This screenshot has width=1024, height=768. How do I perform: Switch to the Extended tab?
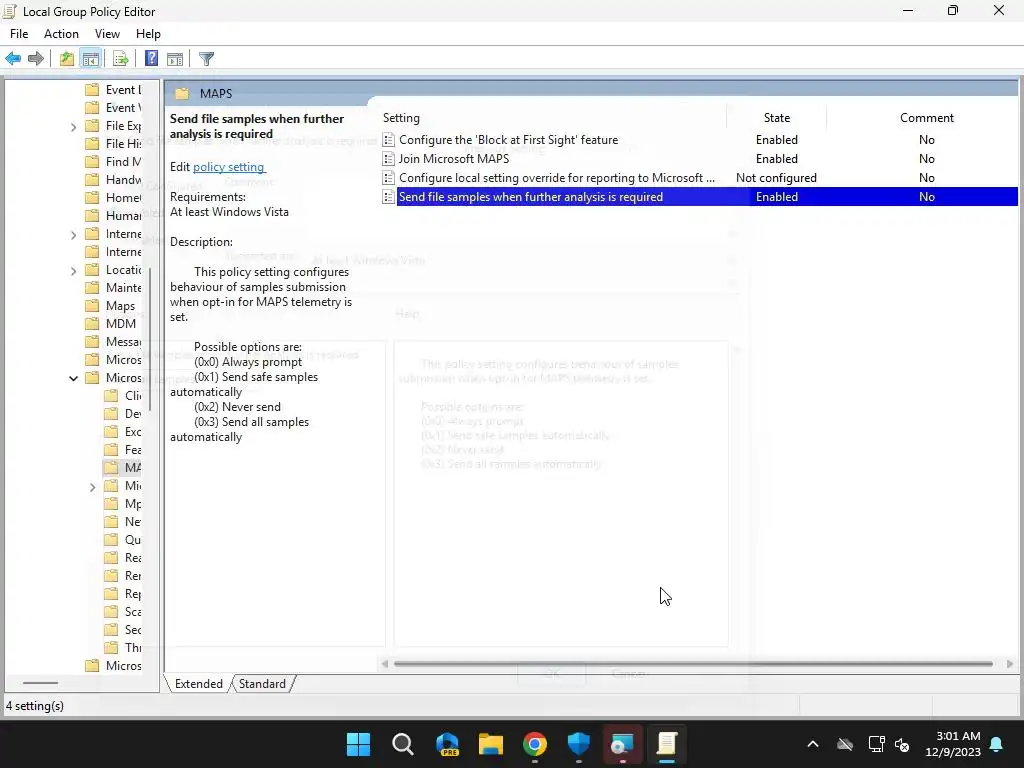(199, 684)
